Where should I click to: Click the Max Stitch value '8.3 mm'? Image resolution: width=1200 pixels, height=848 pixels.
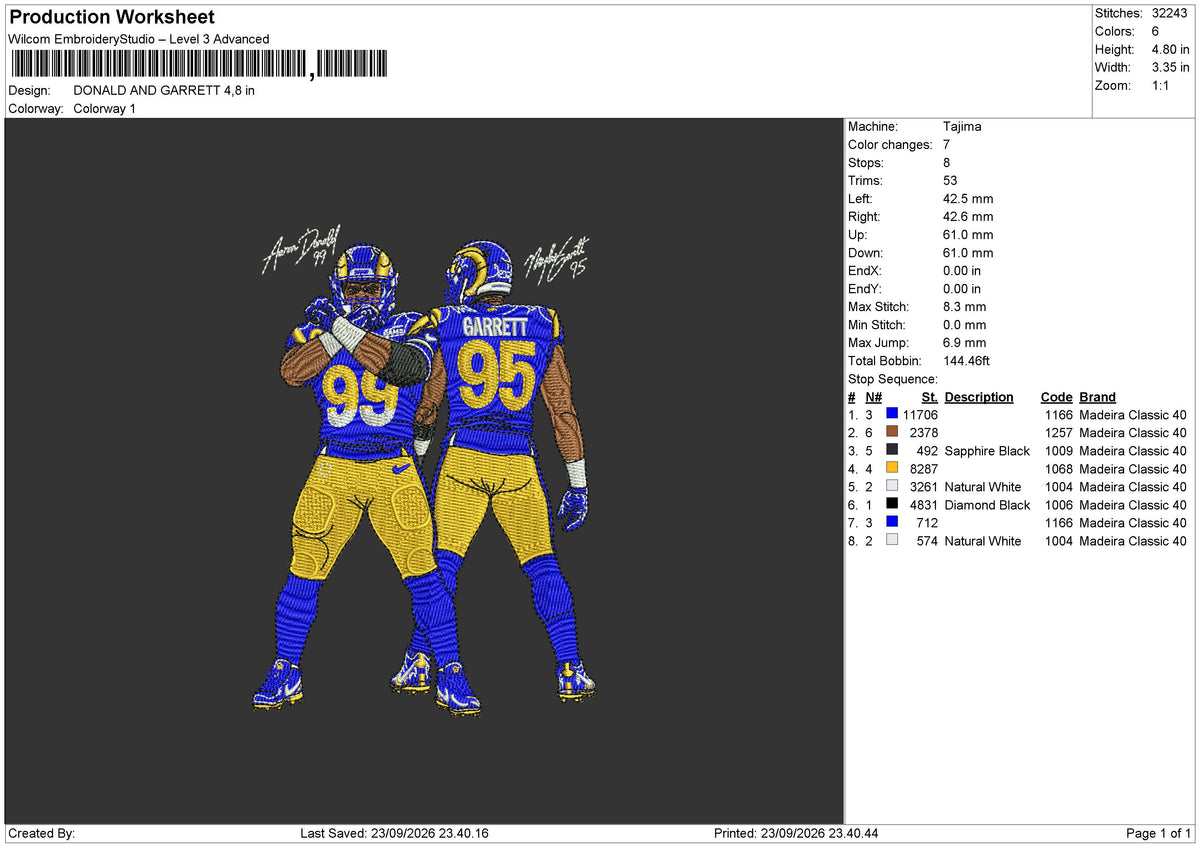964,306
